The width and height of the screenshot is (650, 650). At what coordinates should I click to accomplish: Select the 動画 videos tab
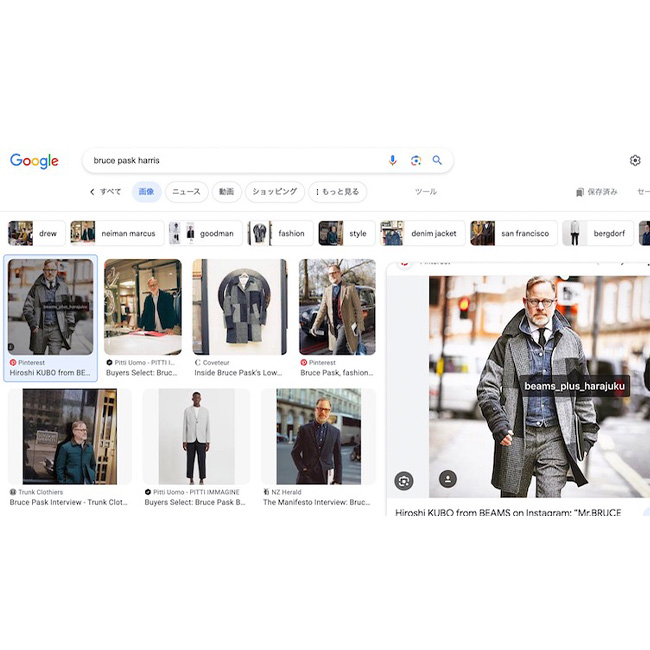[227, 192]
